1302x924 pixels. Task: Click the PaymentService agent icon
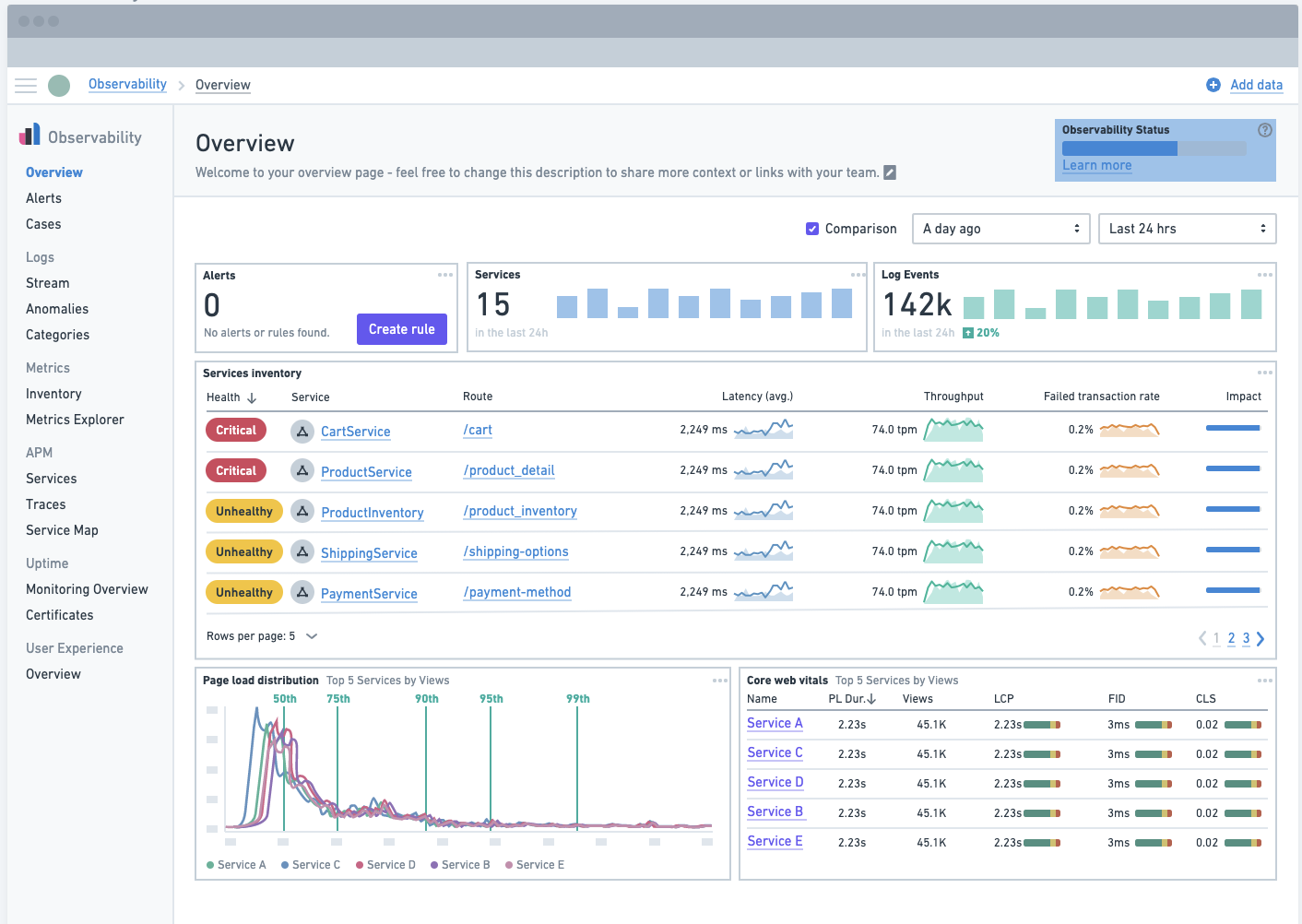(302, 593)
